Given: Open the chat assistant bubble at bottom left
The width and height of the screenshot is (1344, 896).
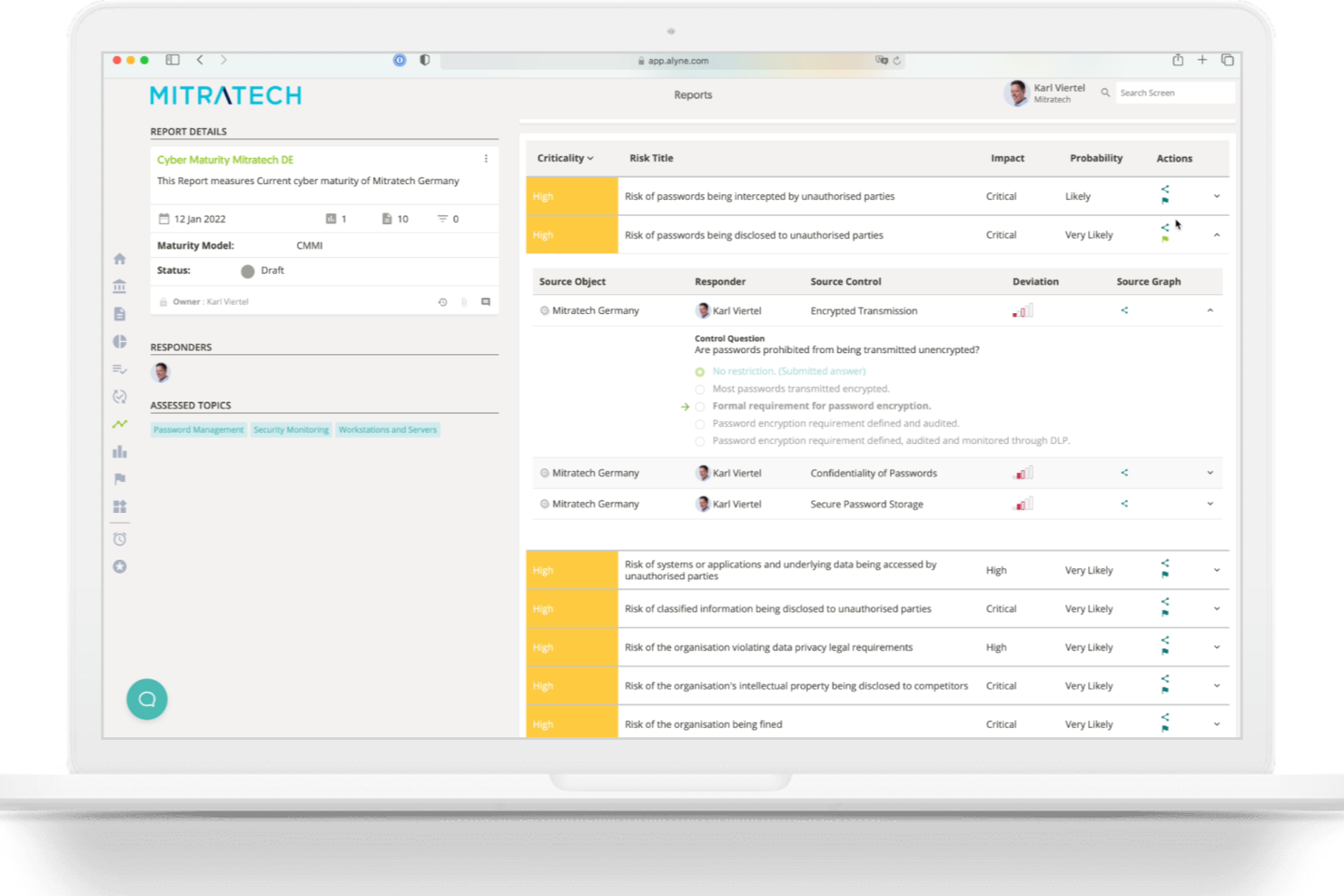Looking at the screenshot, I should 147,699.
